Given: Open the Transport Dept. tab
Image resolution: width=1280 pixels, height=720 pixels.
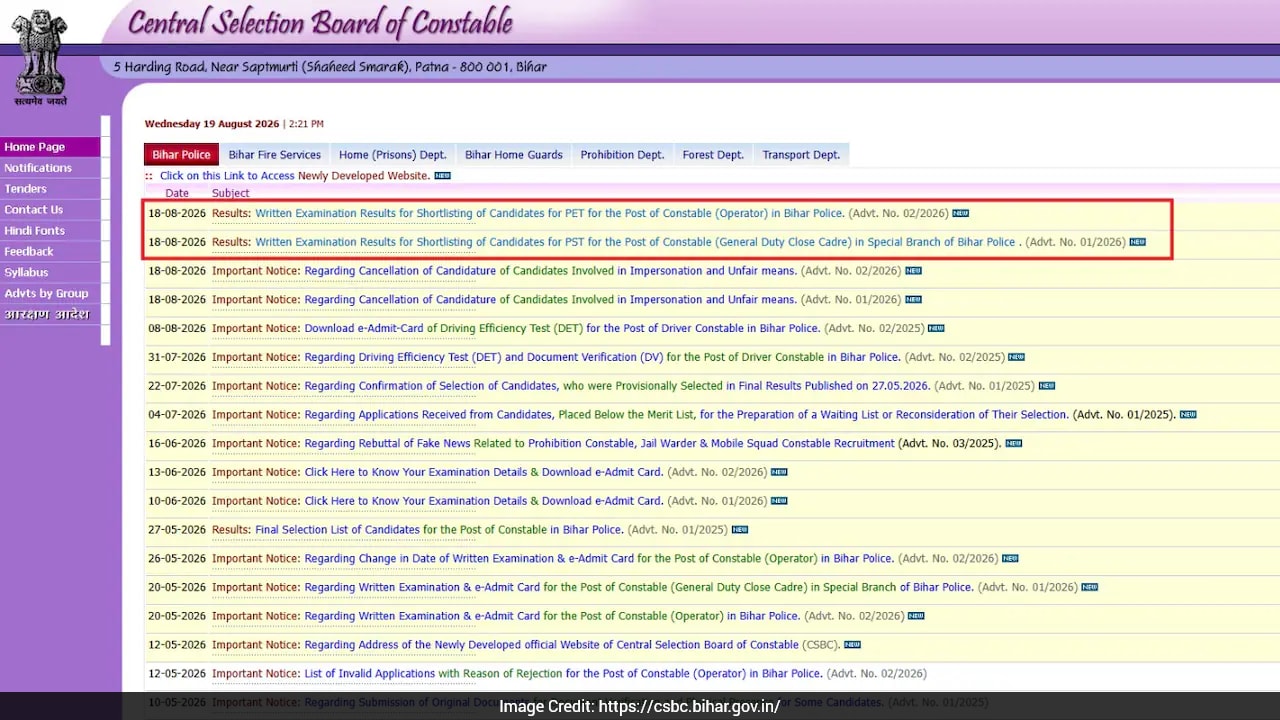Looking at the screenshot, I should (x=801, y=155).
